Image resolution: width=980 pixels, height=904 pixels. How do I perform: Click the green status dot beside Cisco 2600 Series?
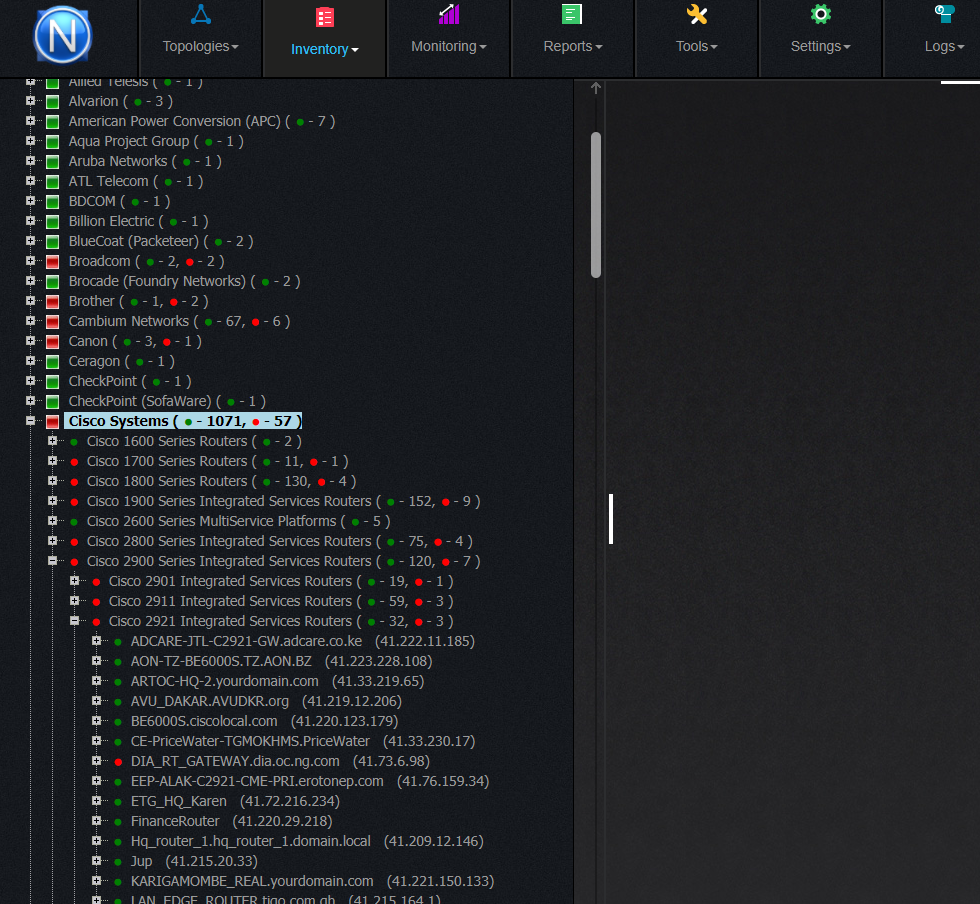click(x=74, y=522)
